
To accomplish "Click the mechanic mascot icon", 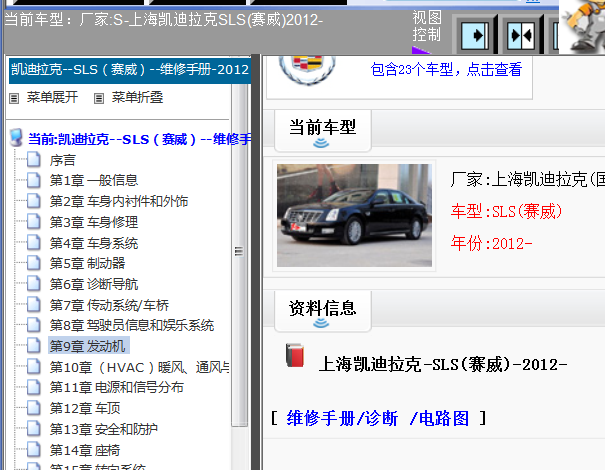I will [x=583, y=26].
